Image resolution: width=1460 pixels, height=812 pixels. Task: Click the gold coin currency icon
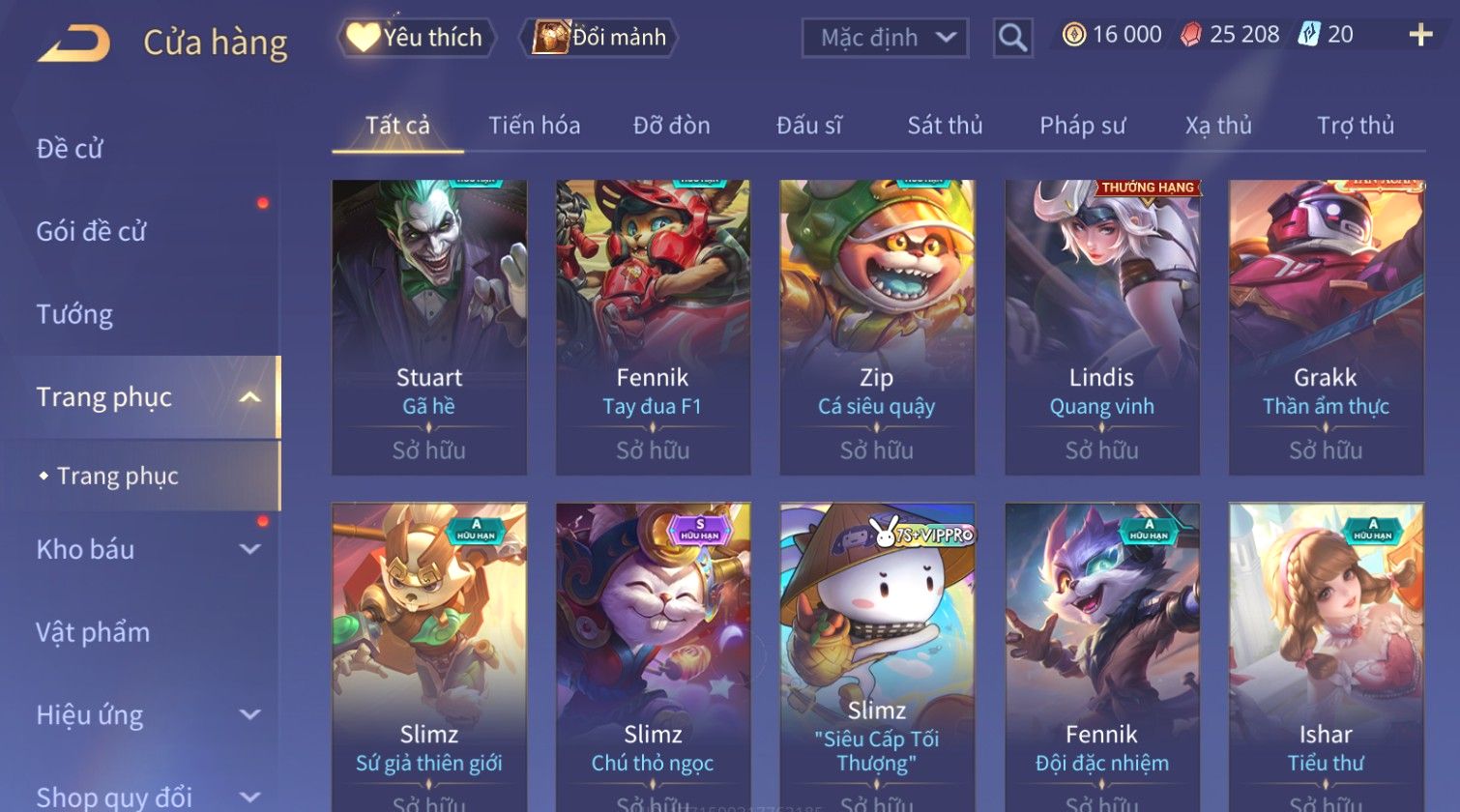(x=1073, y=35)
